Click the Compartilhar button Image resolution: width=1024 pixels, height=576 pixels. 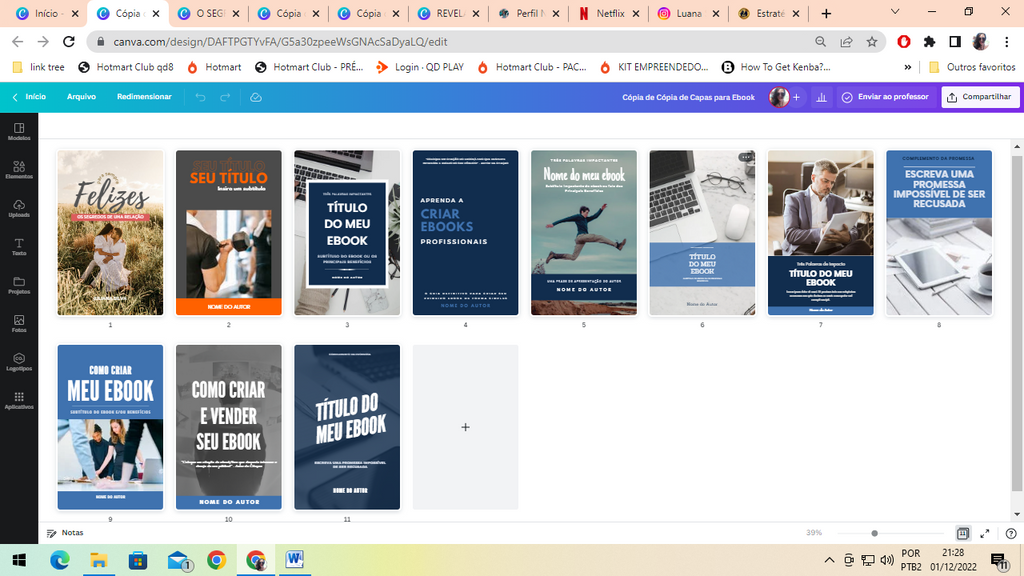pos(980,97)
